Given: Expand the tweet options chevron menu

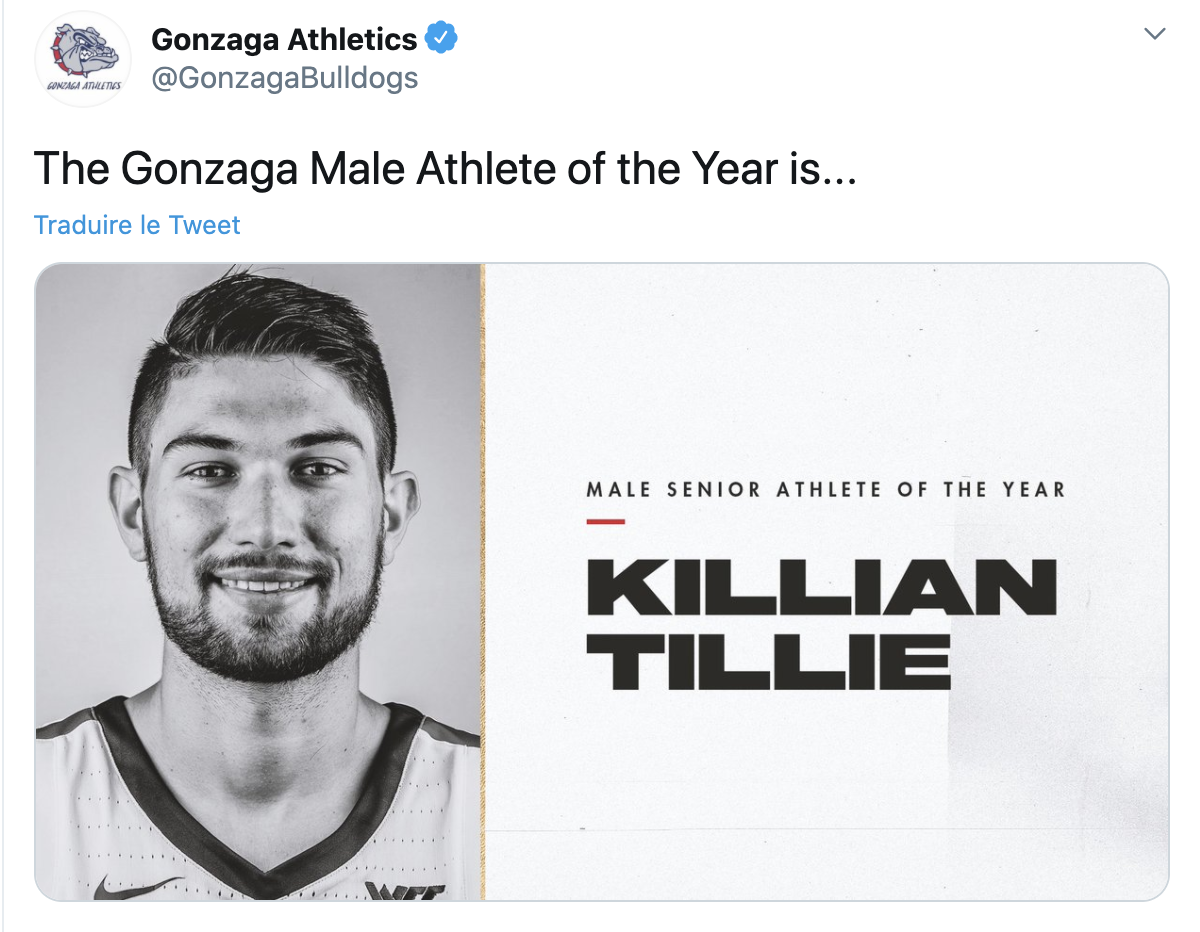Looking at the screenshot, I should 1155,34.
